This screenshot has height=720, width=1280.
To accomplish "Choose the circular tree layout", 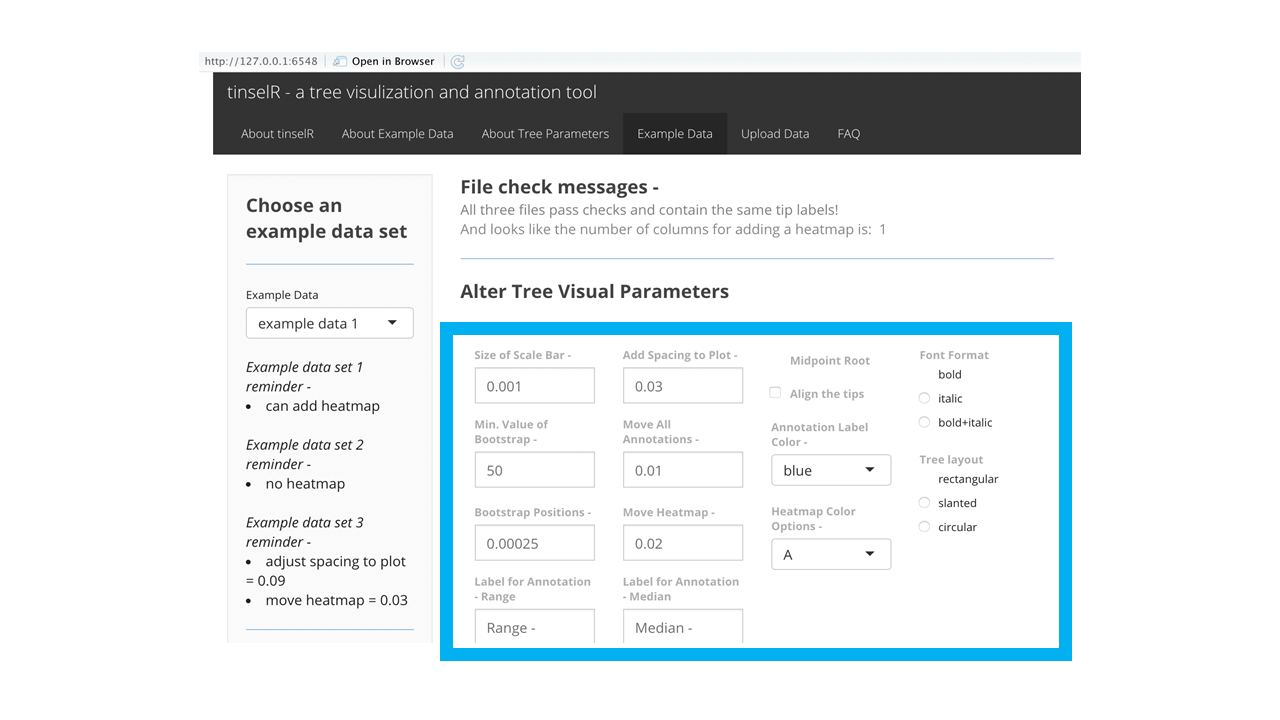I will (x=924, y=527).
